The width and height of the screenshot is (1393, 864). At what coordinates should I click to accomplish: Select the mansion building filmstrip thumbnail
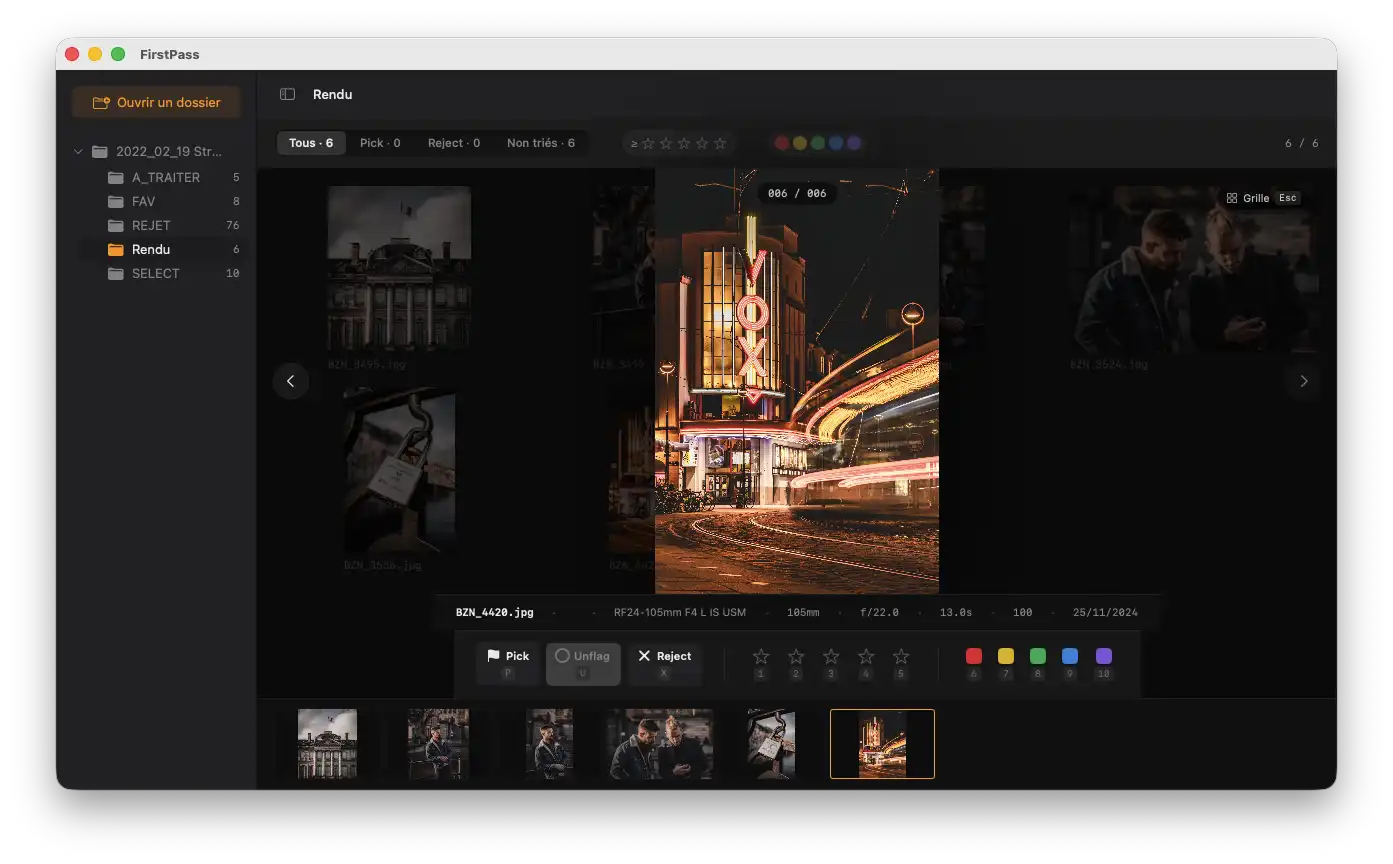327,744
